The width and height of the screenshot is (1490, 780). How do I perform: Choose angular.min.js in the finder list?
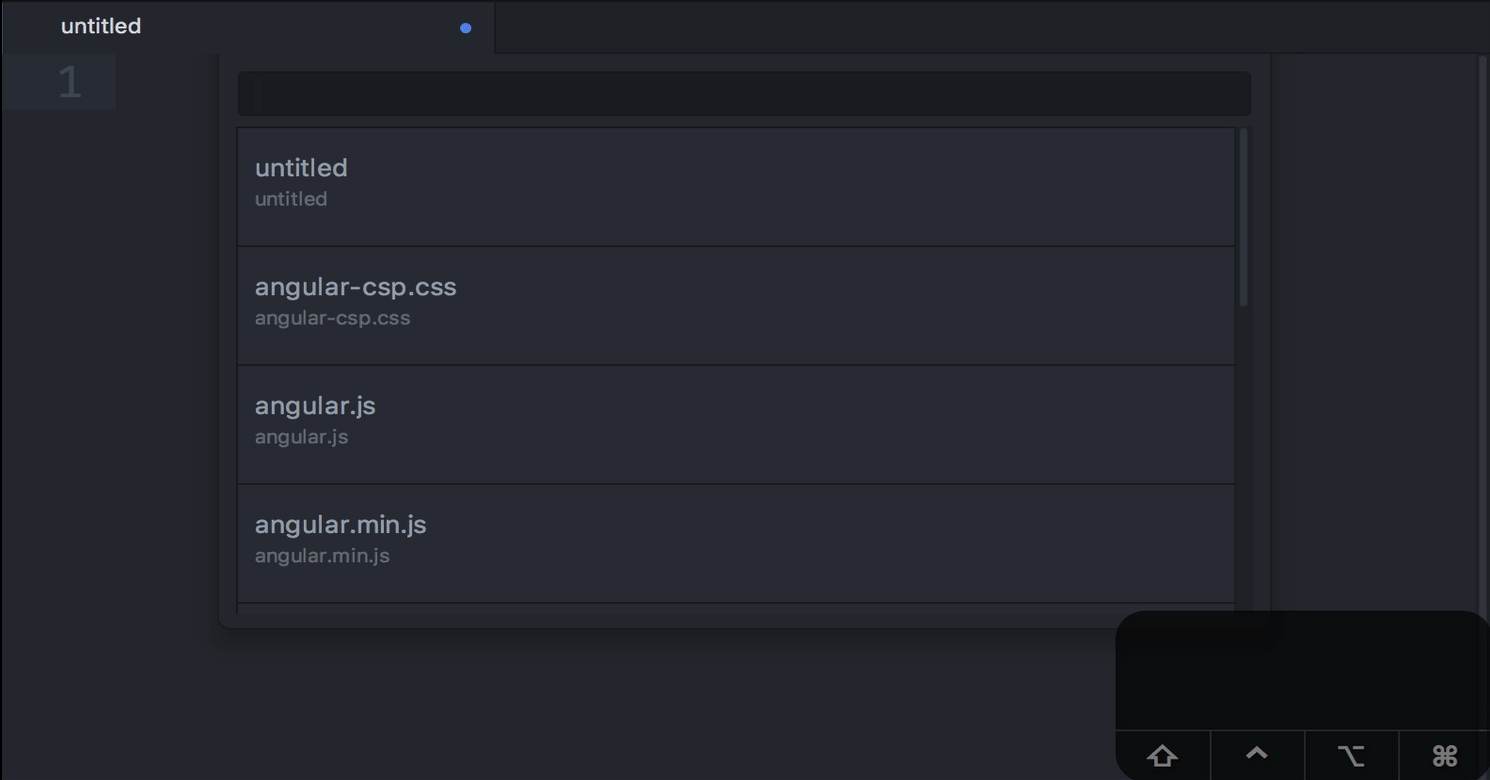[736, 544]
